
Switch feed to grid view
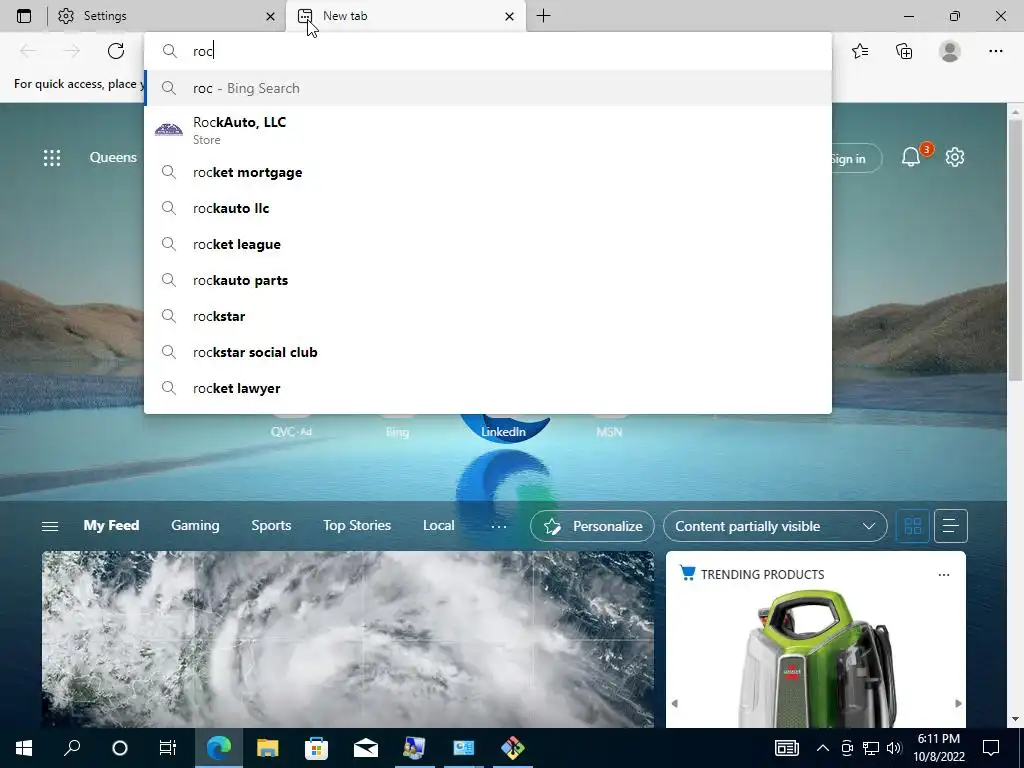click(x=912, y=526)
